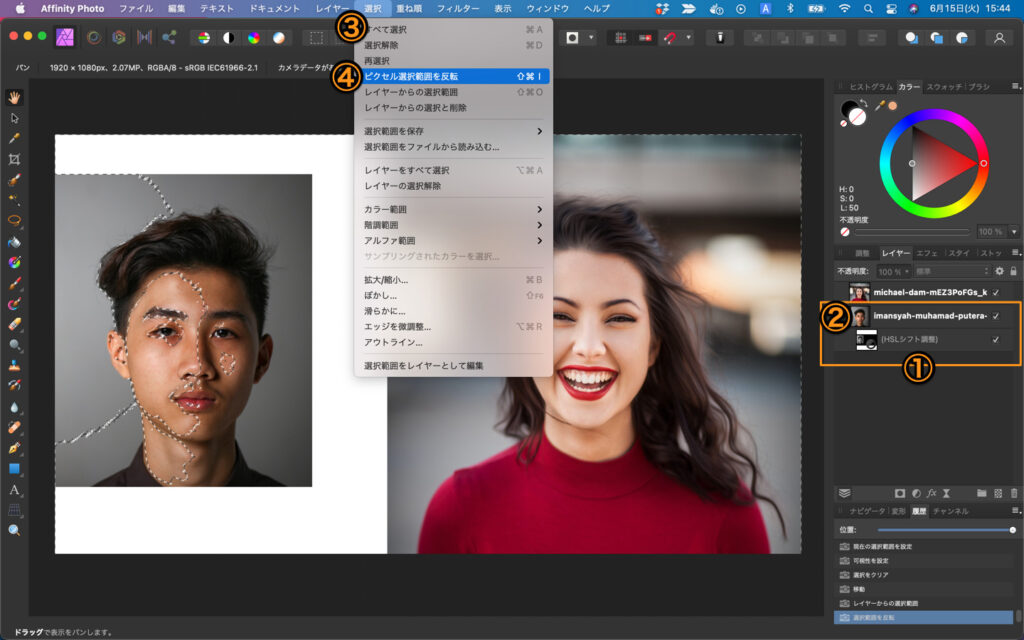Screen dimensions: 1024x640
Task: Select the Move tool arrow
Action: tap(15, 118)
